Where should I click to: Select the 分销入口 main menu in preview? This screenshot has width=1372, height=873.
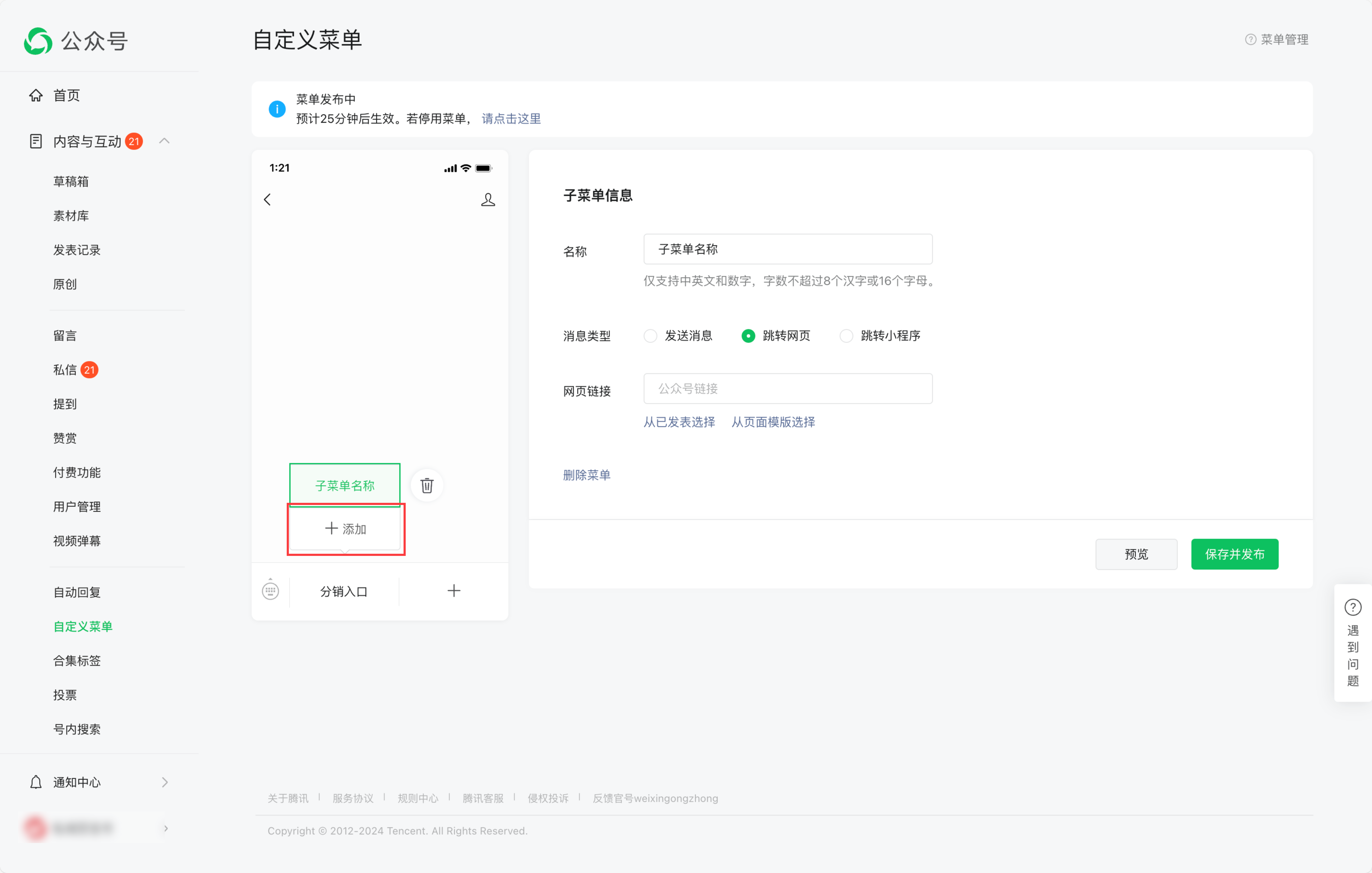coord(344,591)
